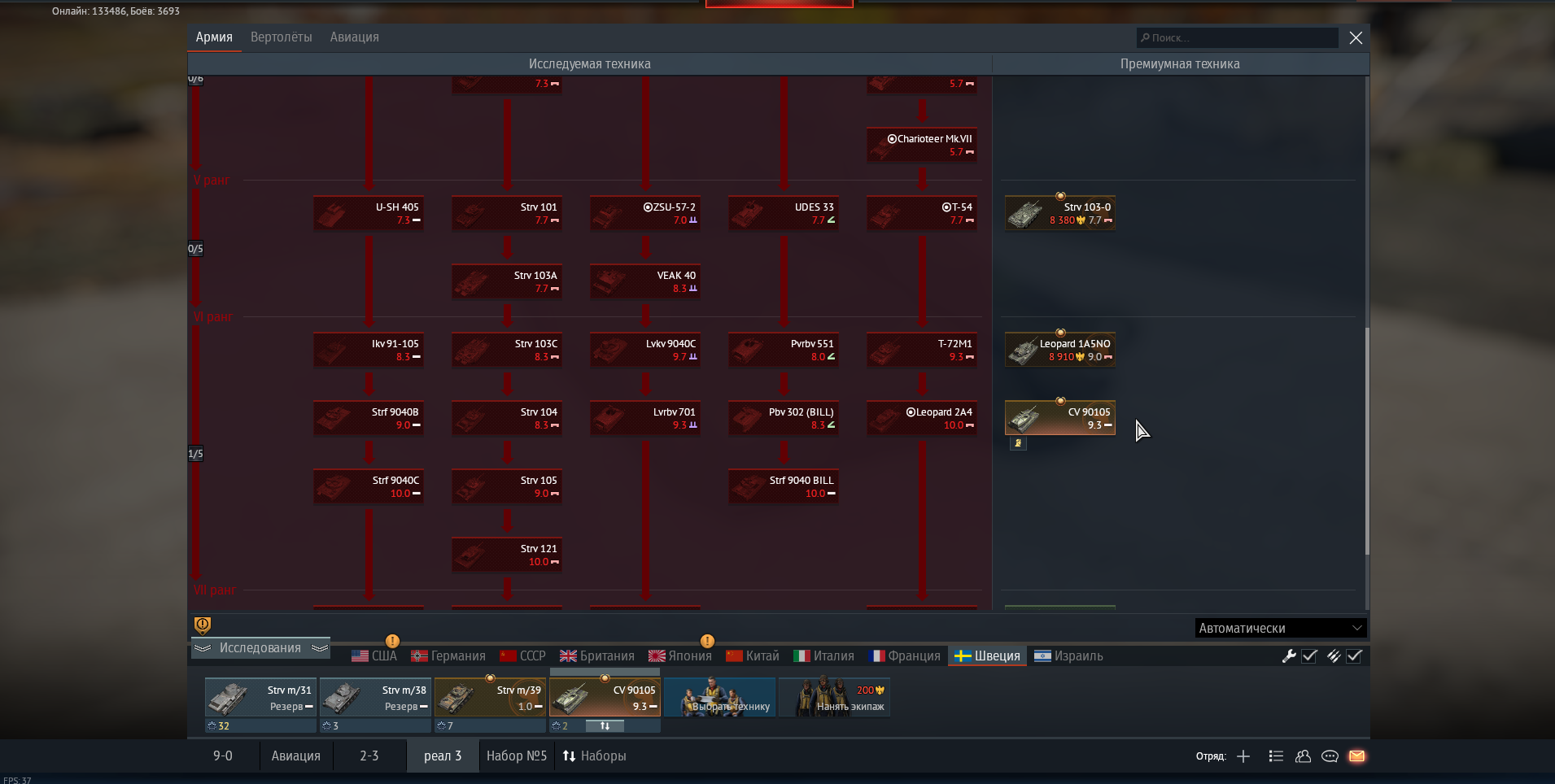Viewport: 1555px width, 784px height.
Task: Select Strv m/31 crew slot
Action: 260,698
